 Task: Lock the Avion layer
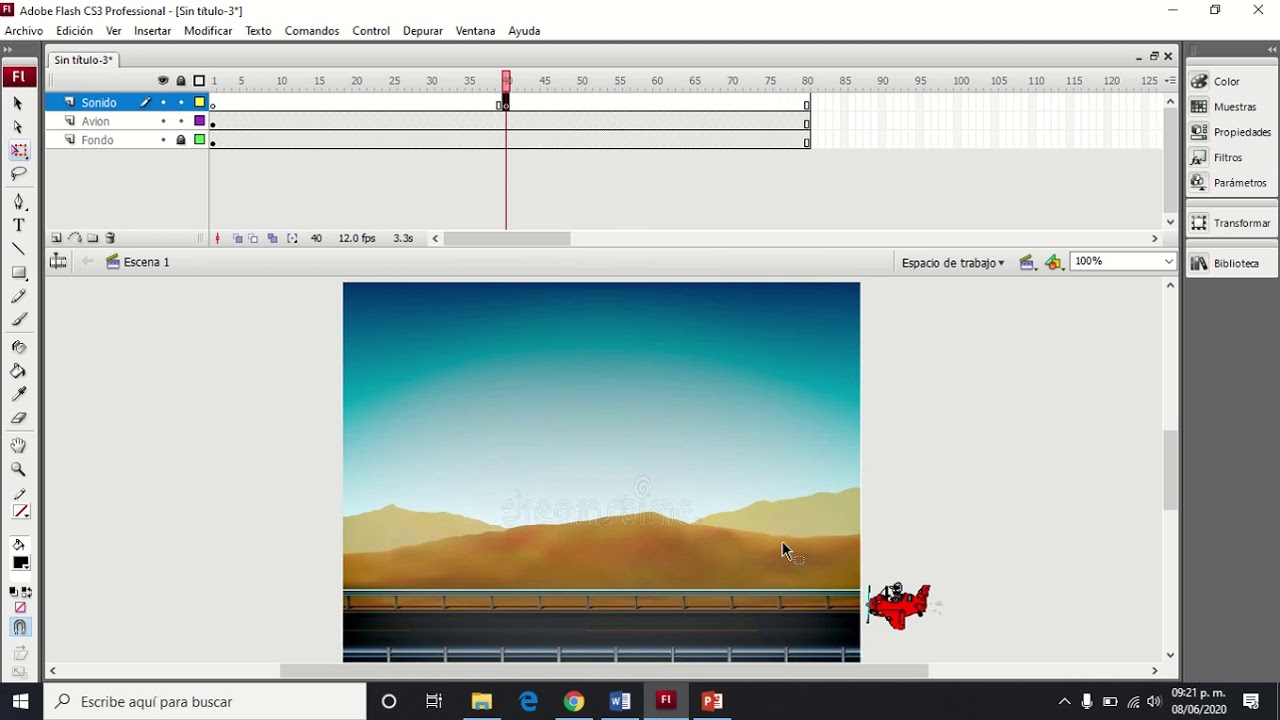point(181,121)
